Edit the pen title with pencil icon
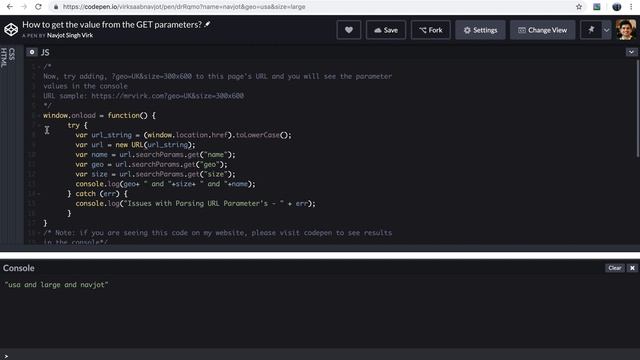This screenshot has height=360, width=640. click(x=207, y=24)
